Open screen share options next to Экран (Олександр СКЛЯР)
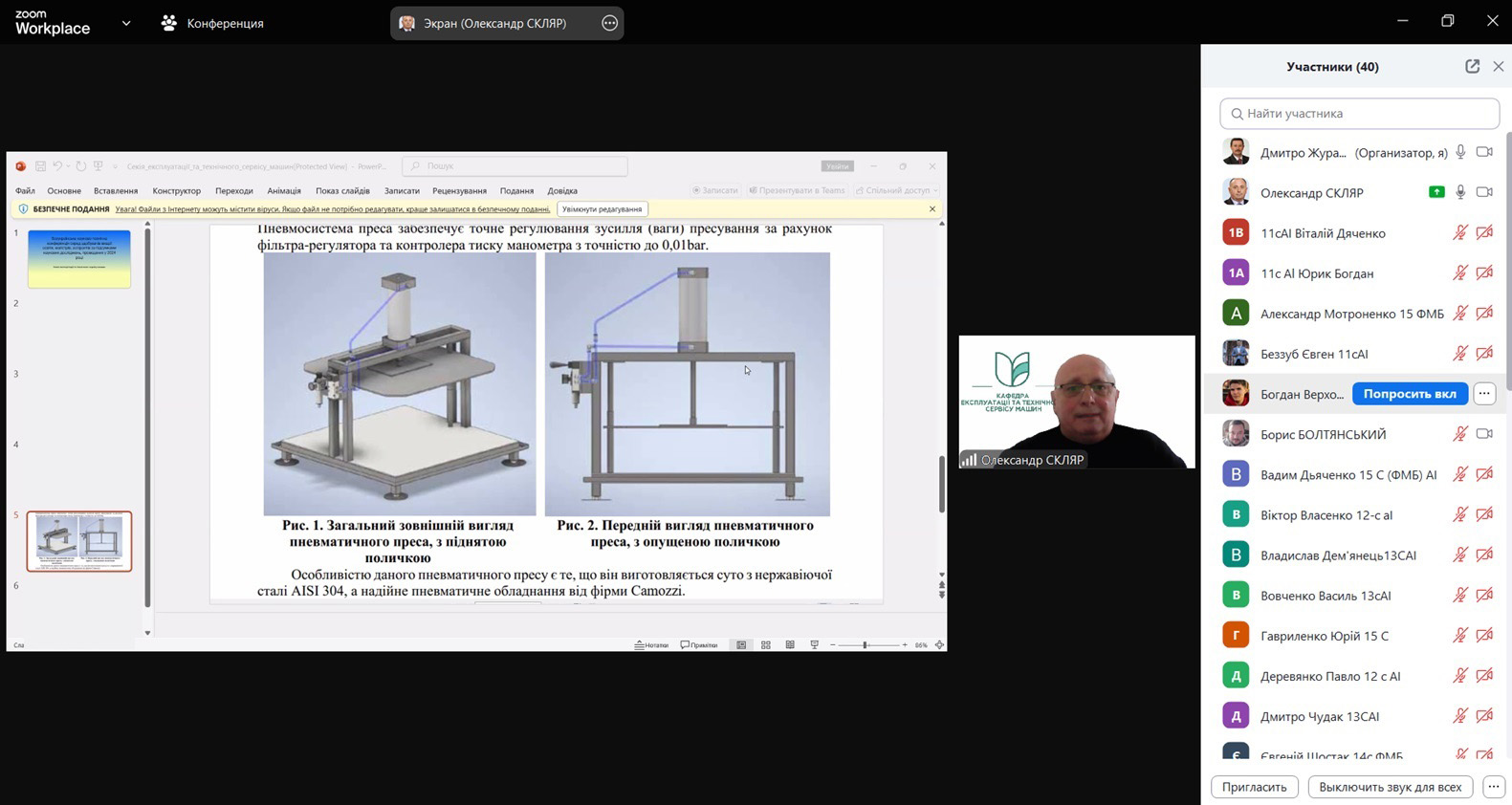This screenshot has height=805, width=1512. point(609,23)
